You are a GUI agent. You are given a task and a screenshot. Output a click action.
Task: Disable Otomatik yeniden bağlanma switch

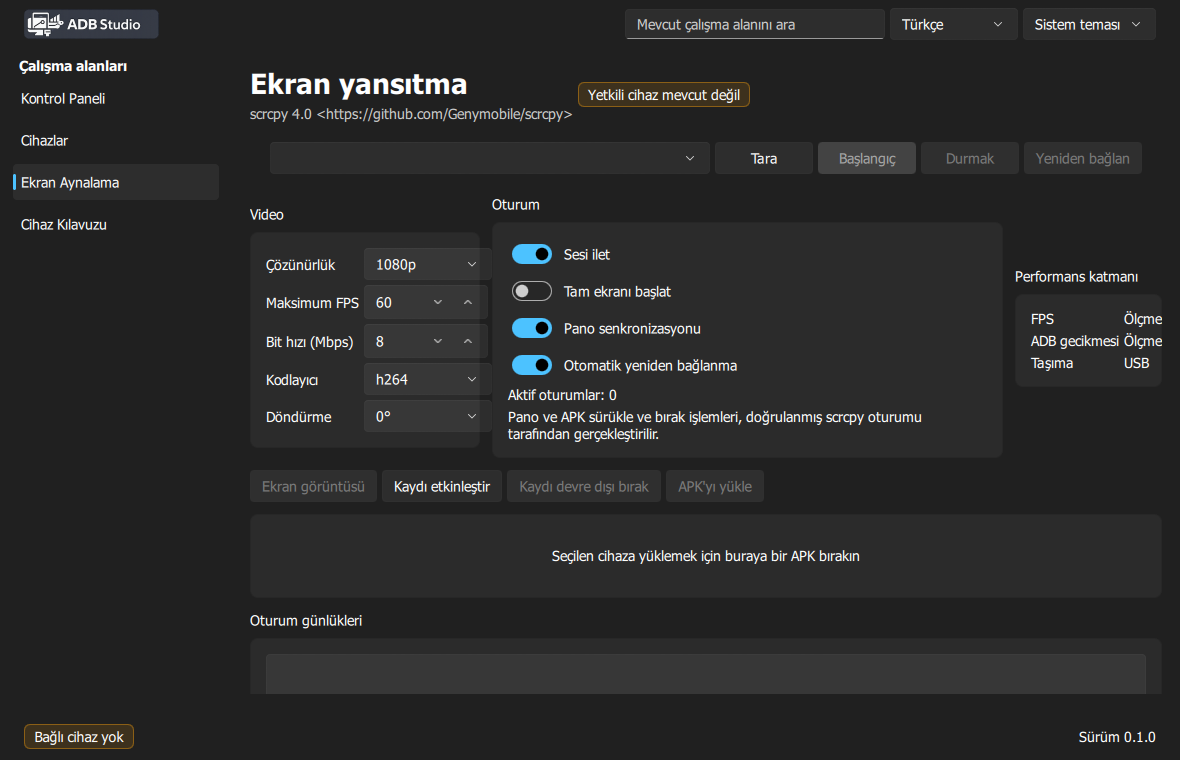pos(531,366)
